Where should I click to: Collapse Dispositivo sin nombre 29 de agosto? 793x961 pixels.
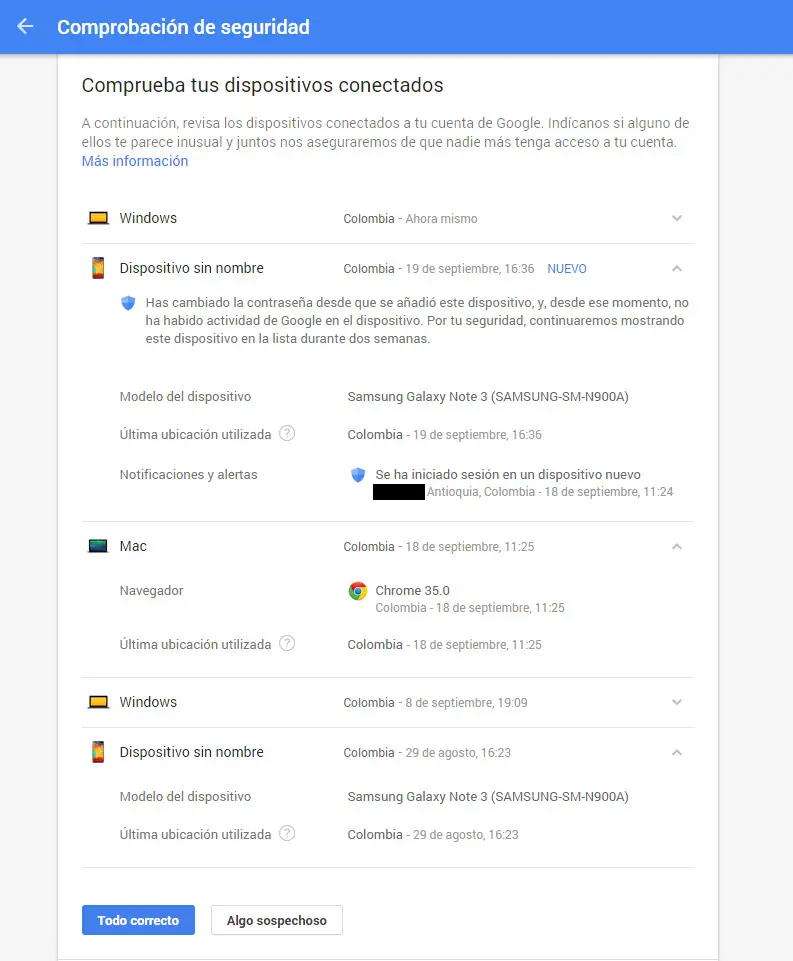[x=677, y=753]
